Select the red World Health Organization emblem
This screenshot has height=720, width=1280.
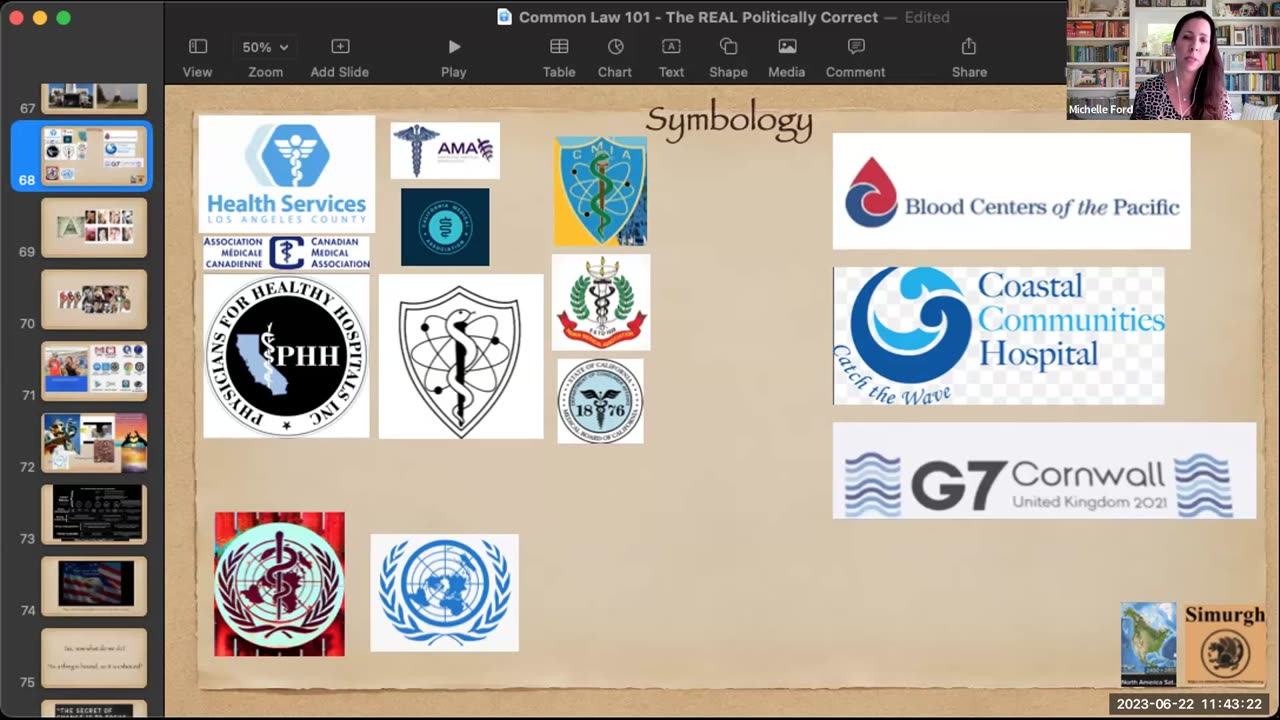pyautogui.click(x=279, y=584)
